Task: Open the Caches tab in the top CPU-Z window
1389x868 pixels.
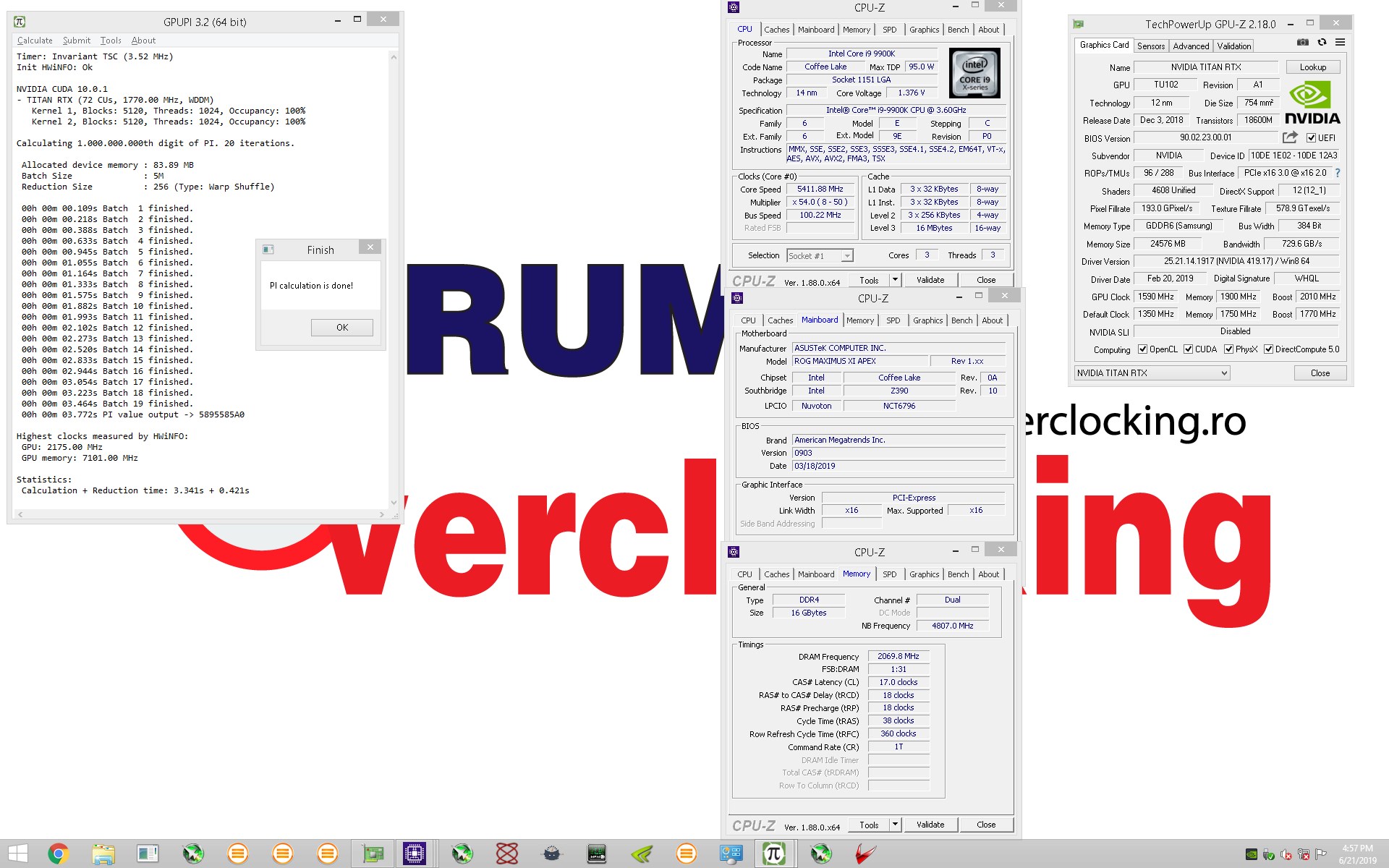Action: point(776,30)
